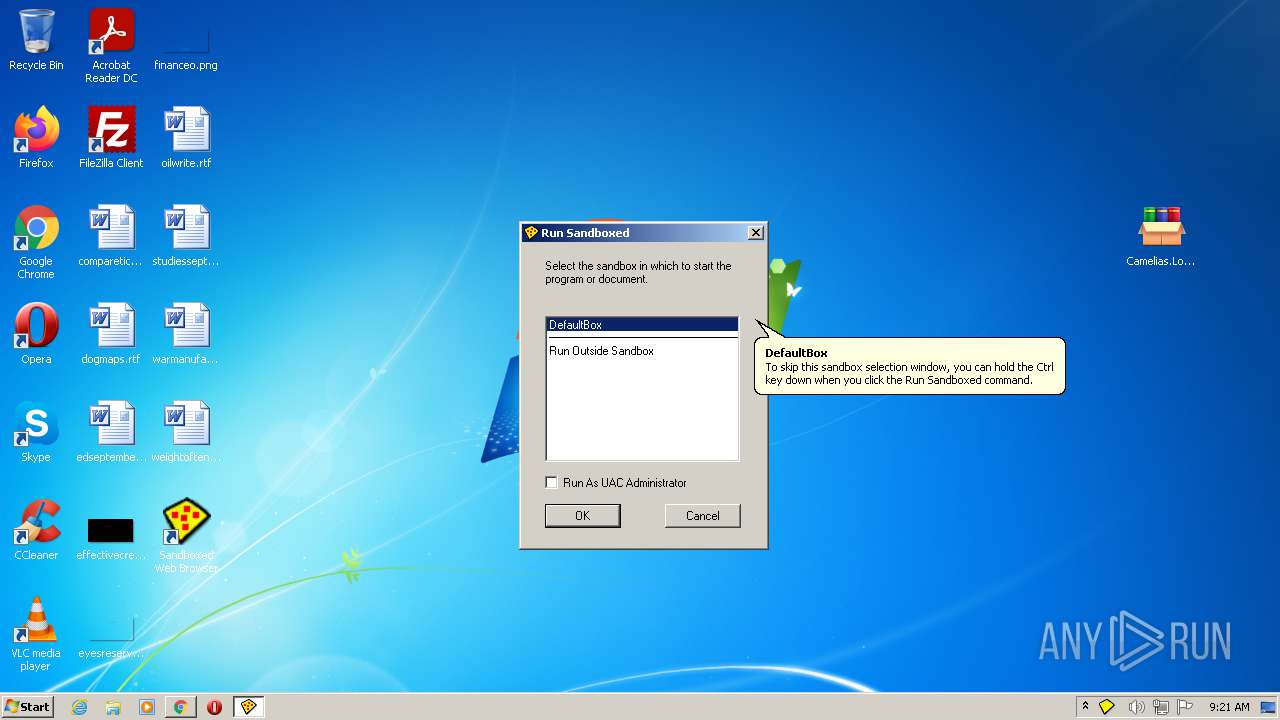The image size is (1280, 720).
Task: Open Acrobat Reader DC shortcut
Action: point(111,46)
